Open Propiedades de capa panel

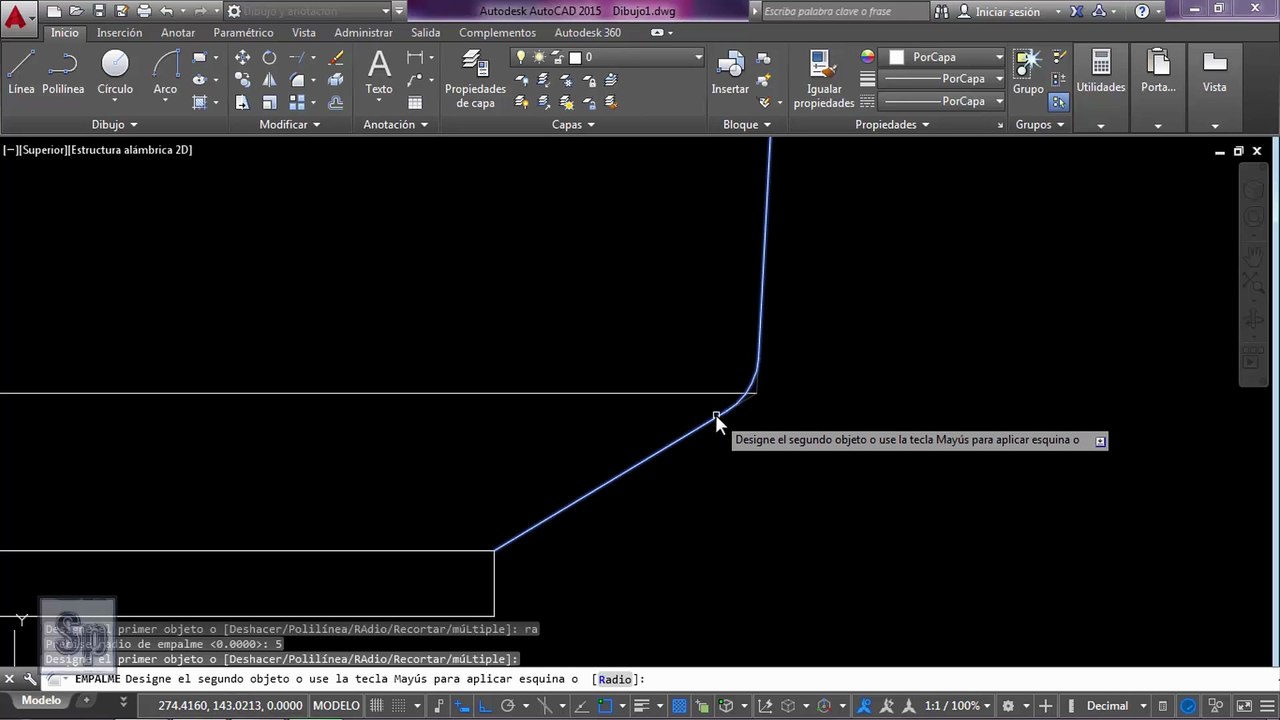pyautogui.click(x=475, y=80)
